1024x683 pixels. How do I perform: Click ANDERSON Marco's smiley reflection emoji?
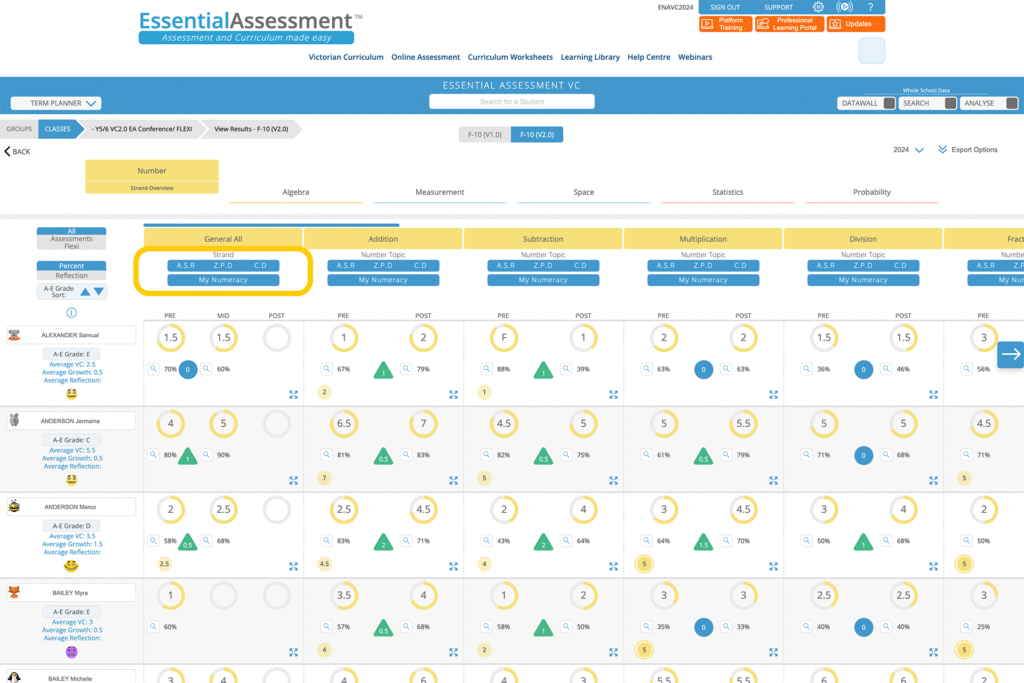71,565
